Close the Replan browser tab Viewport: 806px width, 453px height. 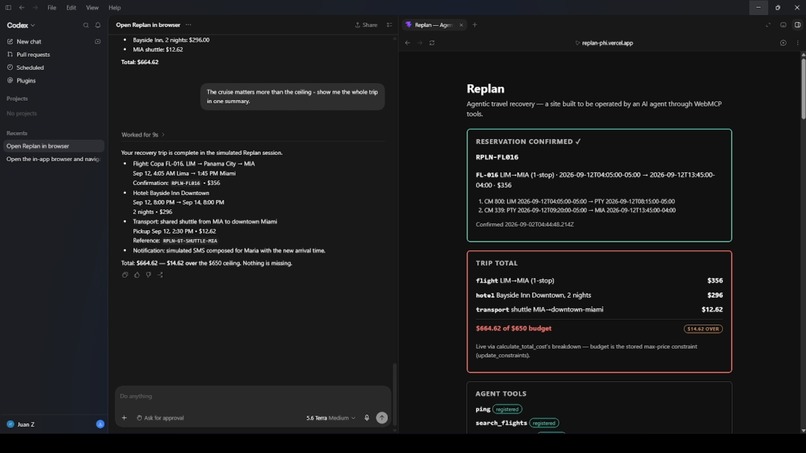pos(461,25)
